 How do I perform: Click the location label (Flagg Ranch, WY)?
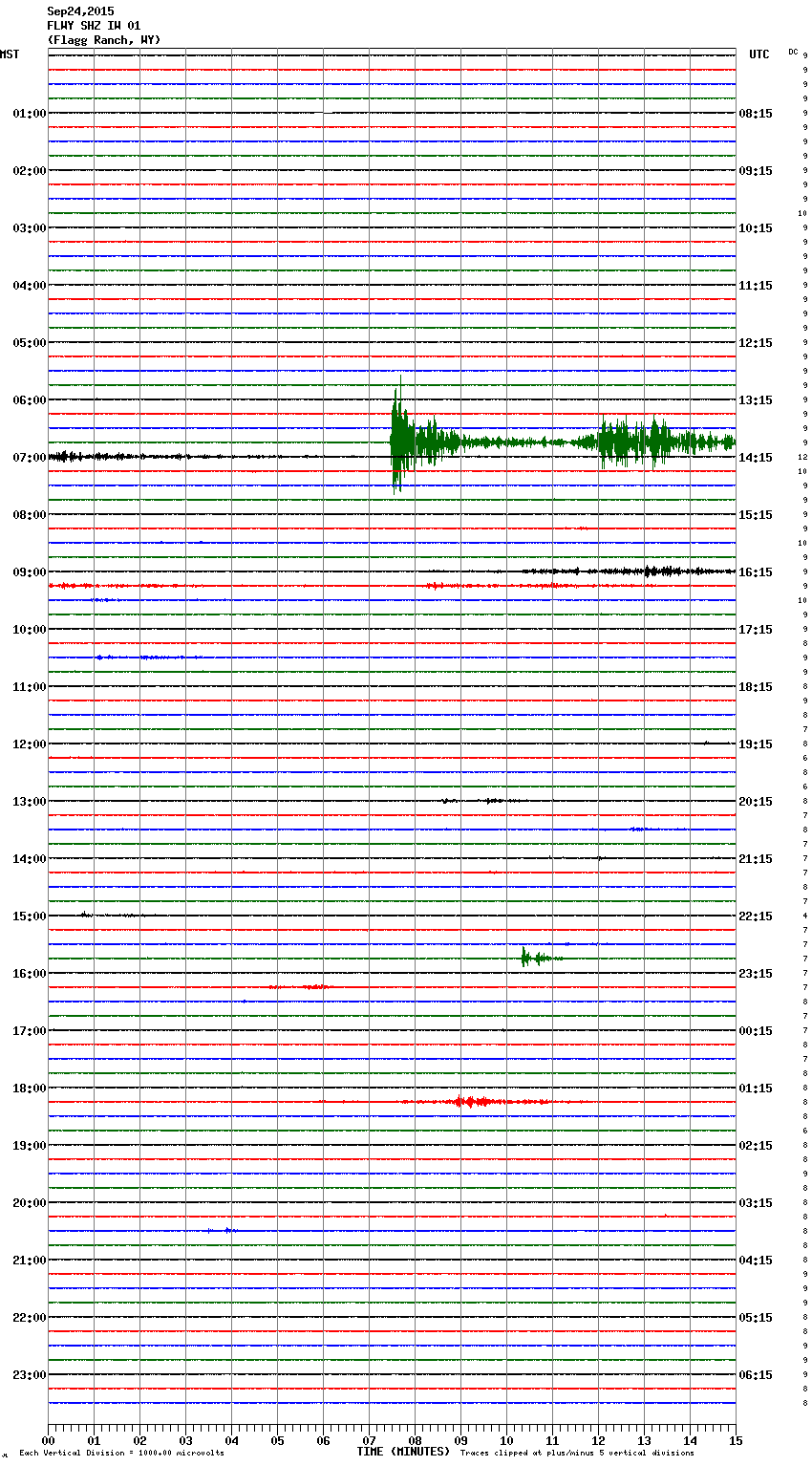coord(104,40)
